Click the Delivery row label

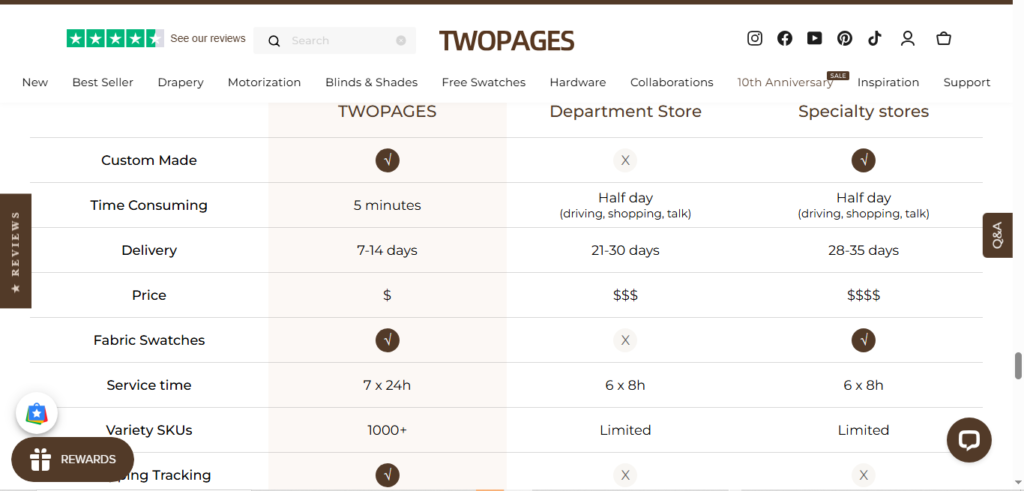point(149,250)
